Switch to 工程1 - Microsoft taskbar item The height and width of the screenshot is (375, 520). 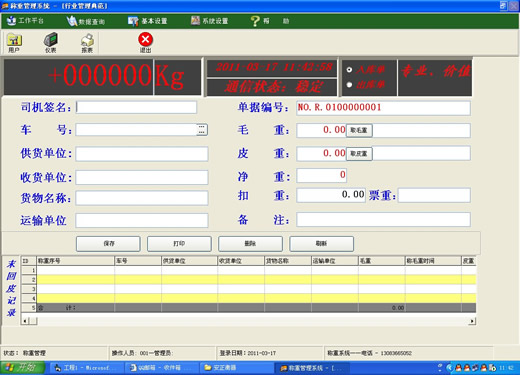coord(87,368)
